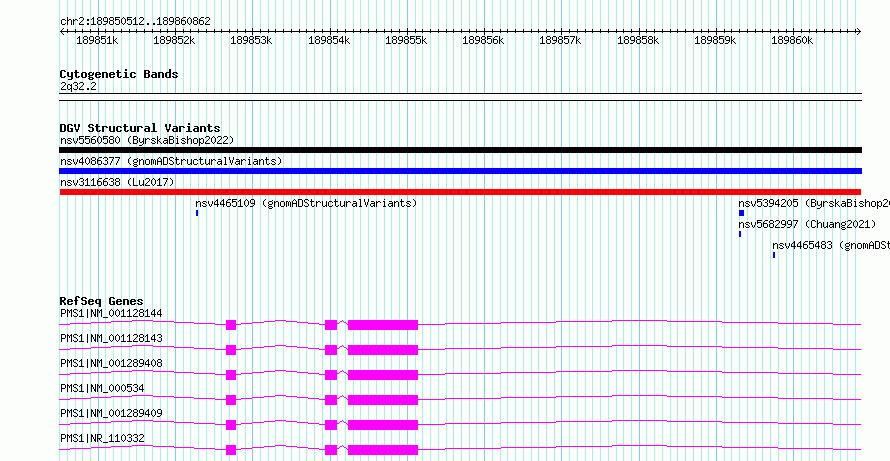Click the middle exon of NM_001289408
The image size is (890, 461).
tap(331, 375)
